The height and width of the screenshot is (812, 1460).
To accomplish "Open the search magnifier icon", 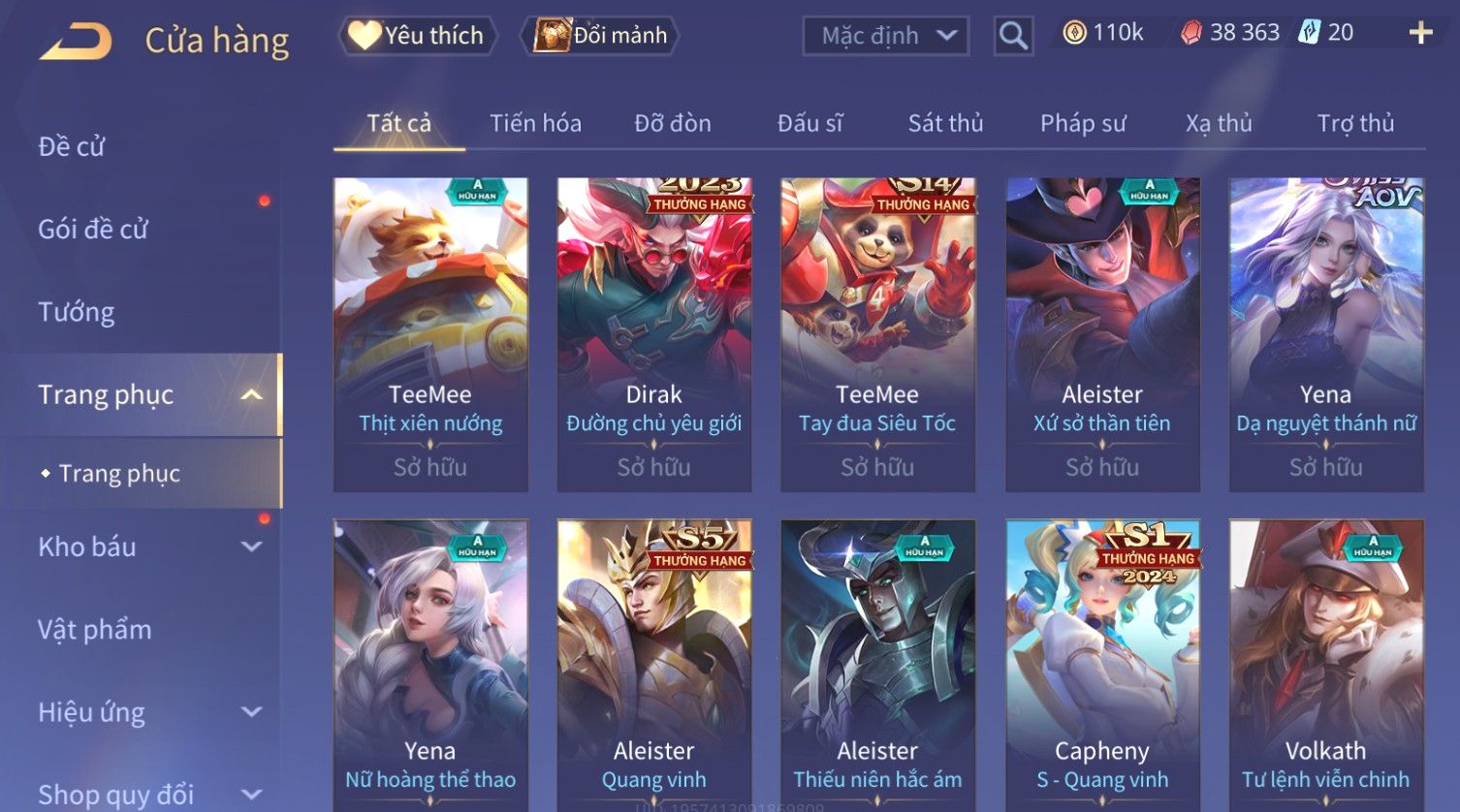I will coord(1013,36).
